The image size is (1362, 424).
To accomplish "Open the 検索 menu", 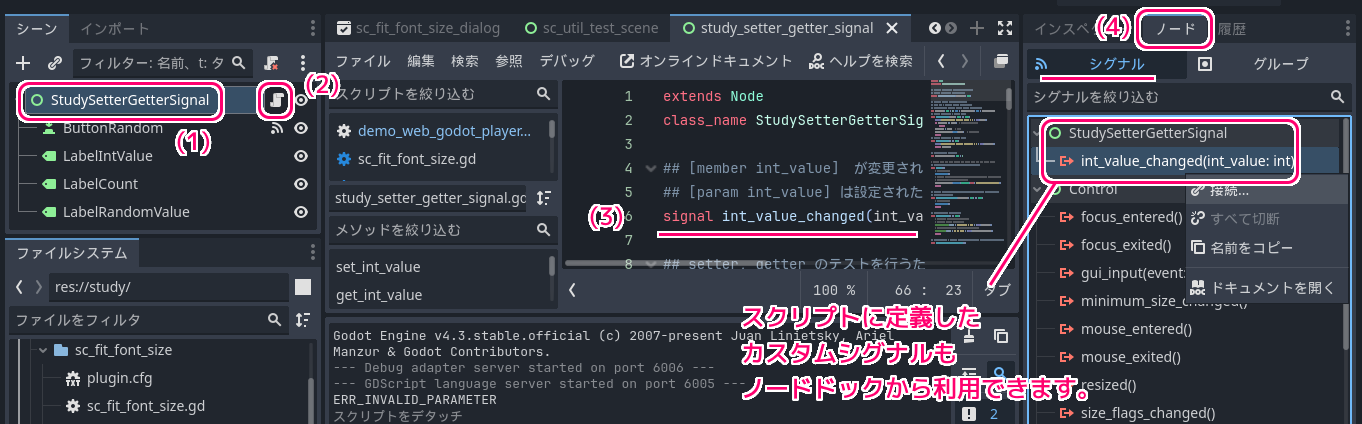I will [x=465, y=61].
